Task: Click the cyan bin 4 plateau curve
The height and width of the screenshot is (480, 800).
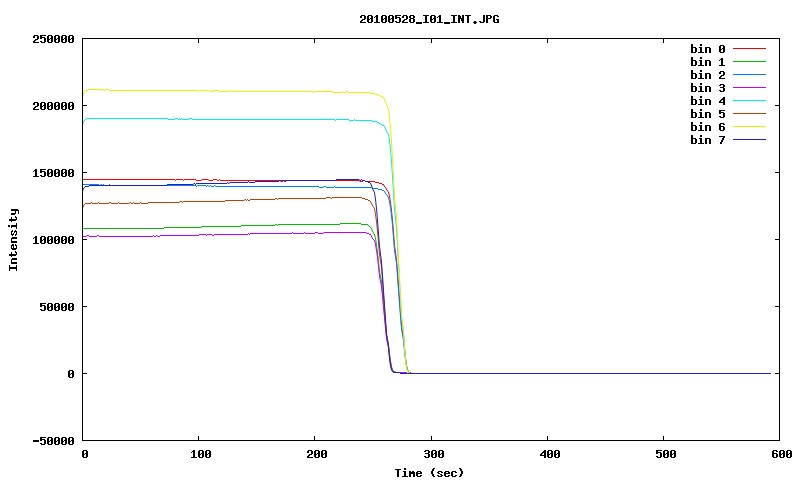Action: coord(230,119)
